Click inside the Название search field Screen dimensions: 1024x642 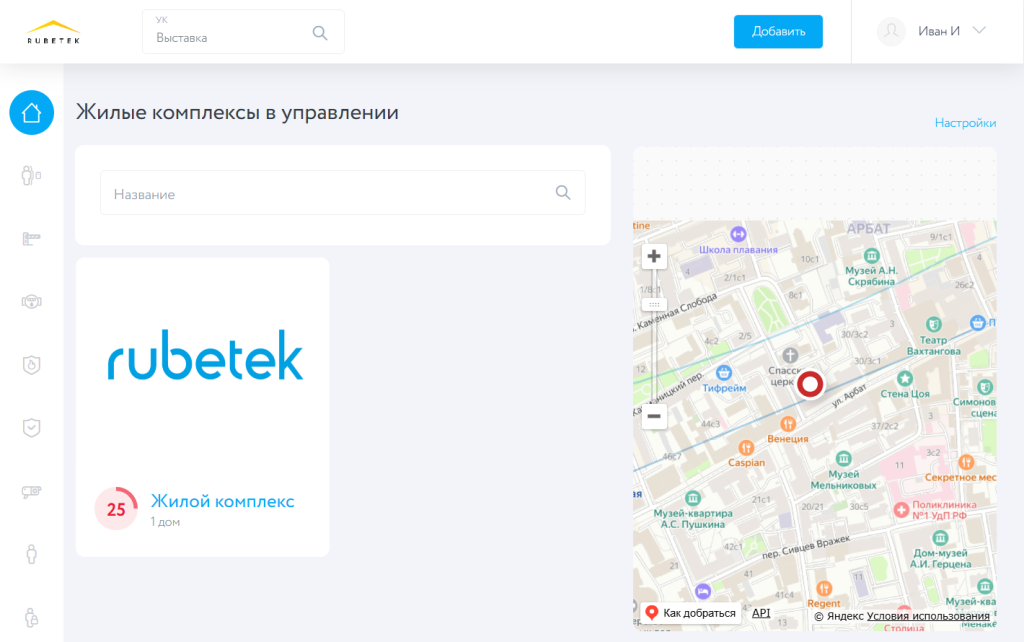(x=300, y=192)
